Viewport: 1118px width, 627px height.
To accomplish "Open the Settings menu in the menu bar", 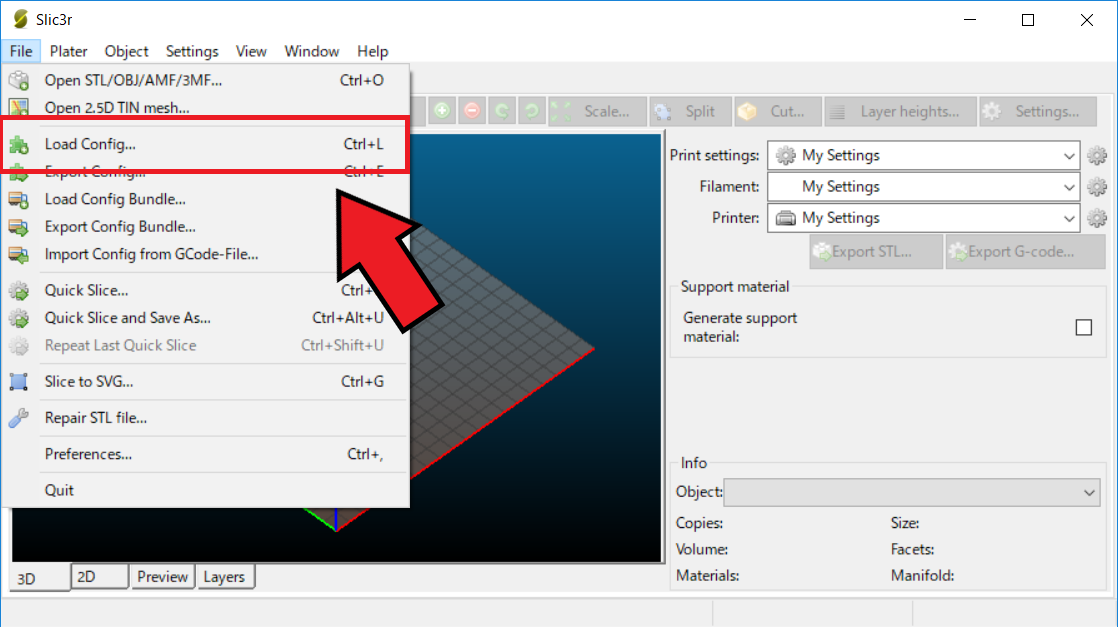I will [x=192, y=51].
